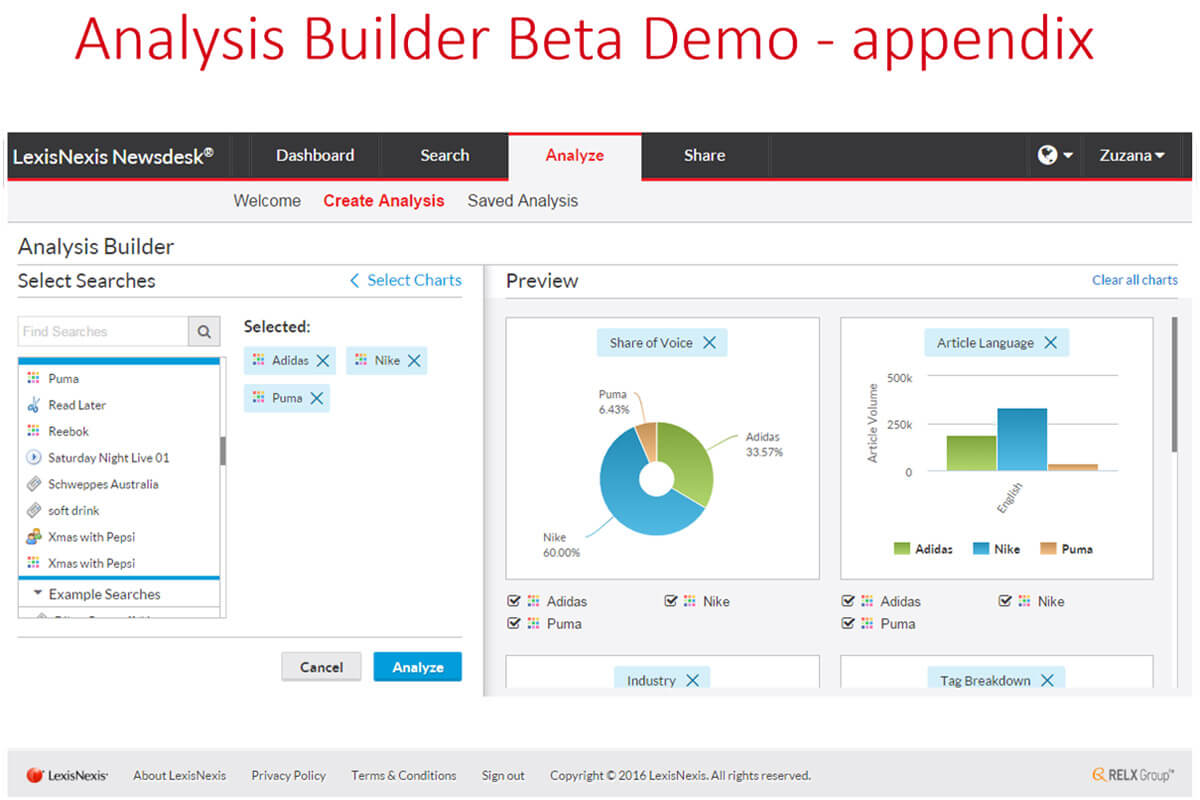Select the Create Analysis subtab
The width and height of the screenshot is (1200, 800).
click(384, 201)
